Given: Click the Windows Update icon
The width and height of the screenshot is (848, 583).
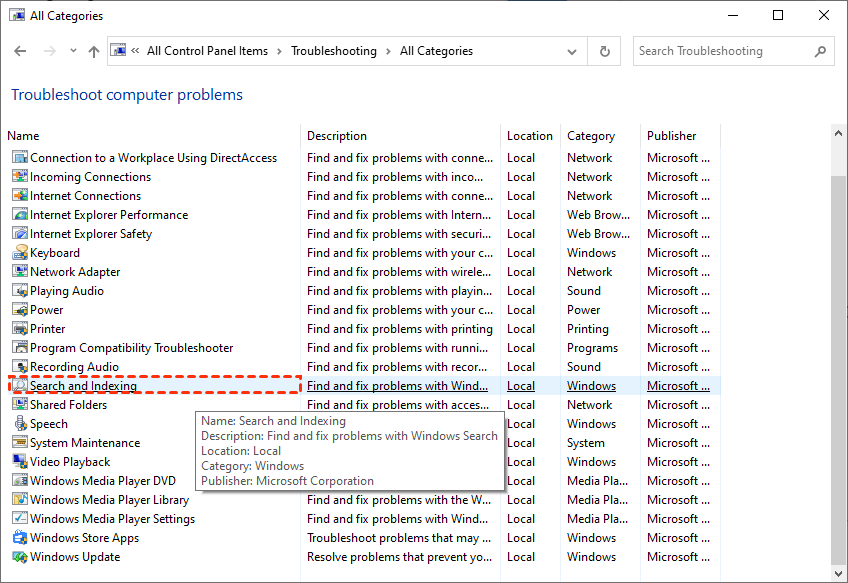Looking at the screenshot, I should point(20,557).
